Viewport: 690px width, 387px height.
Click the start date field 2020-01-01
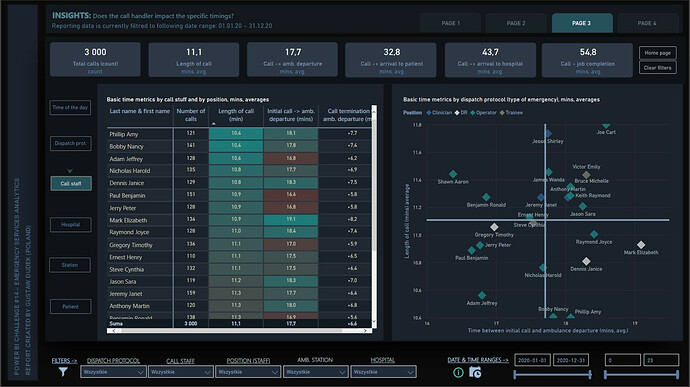(x=532, y=360)
